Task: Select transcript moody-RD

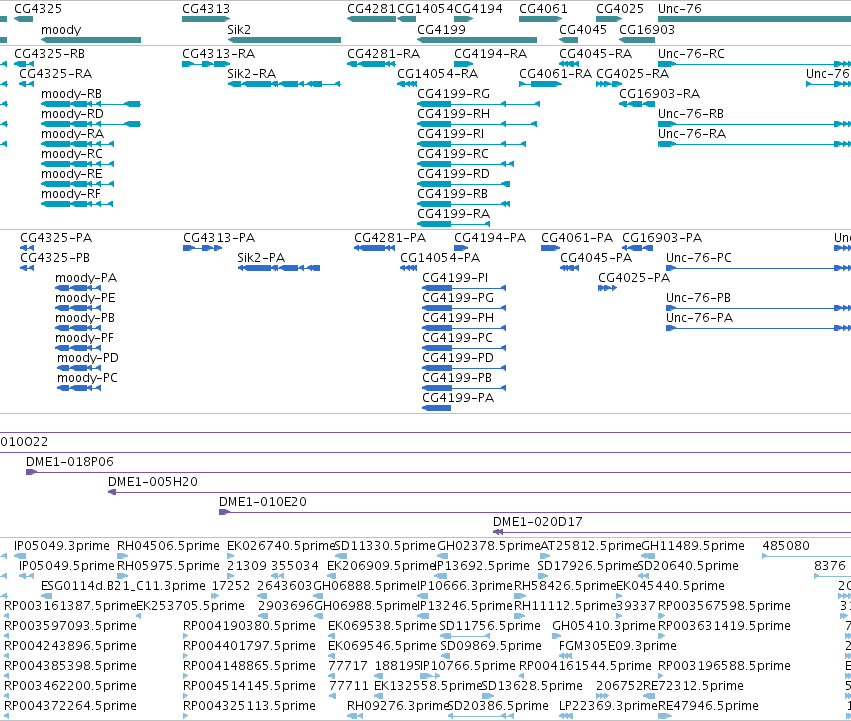Action: [91, 124]
